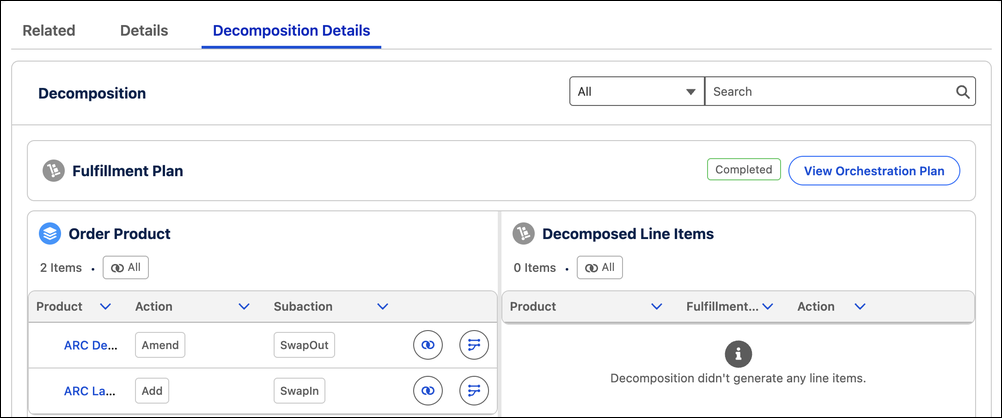The height and width of the screenshot is (418, 1002).
Task: Click the Decomposed Line Items heading text
Action: pyautogui.click(x=628, y=234)
